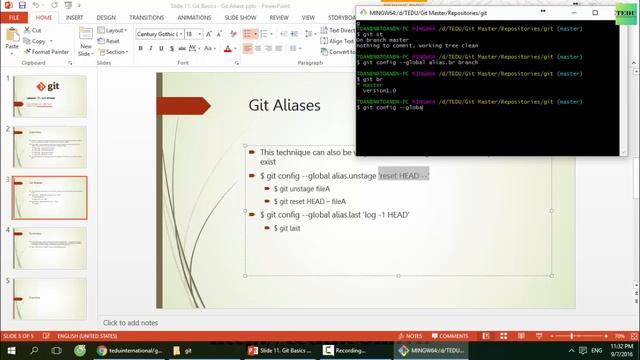Switch to the SLIDE SHOW tab
The image size is (640, 360).
click(x=240, y=18)
